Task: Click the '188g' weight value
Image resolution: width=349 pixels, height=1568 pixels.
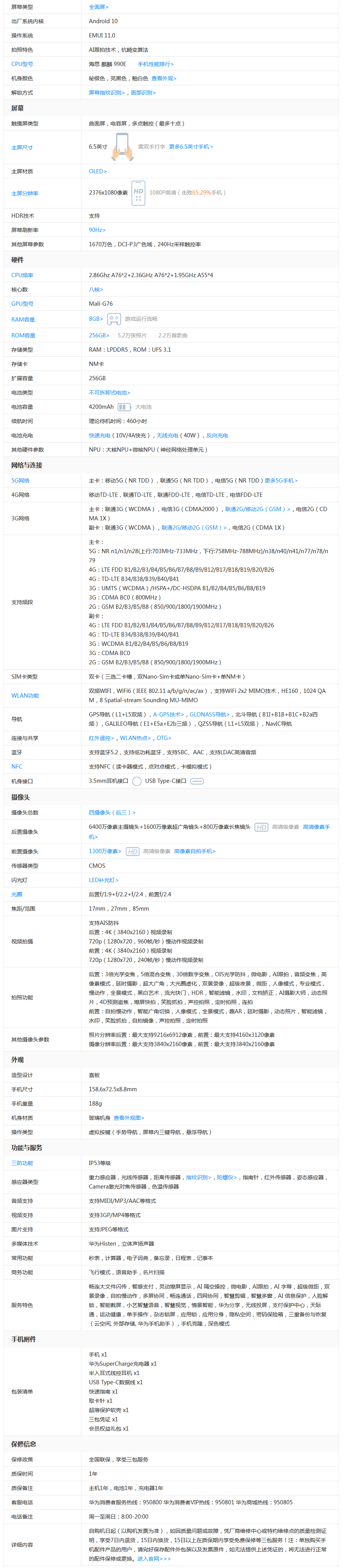Action: (x=96, y=1104)
